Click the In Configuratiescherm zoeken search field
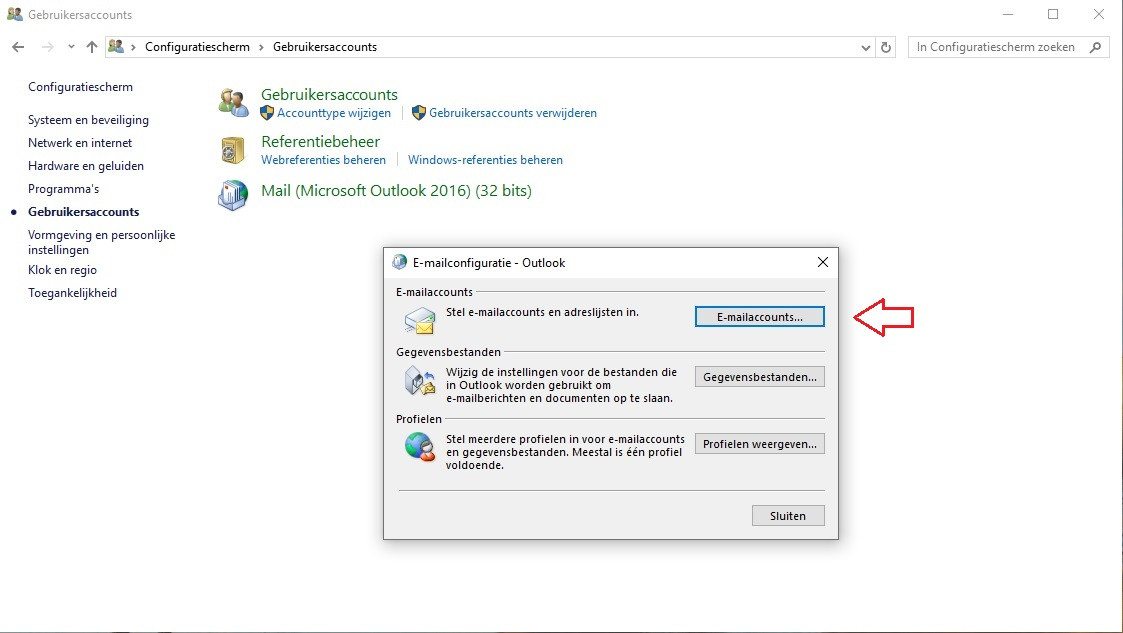 tap(1008, 47)
